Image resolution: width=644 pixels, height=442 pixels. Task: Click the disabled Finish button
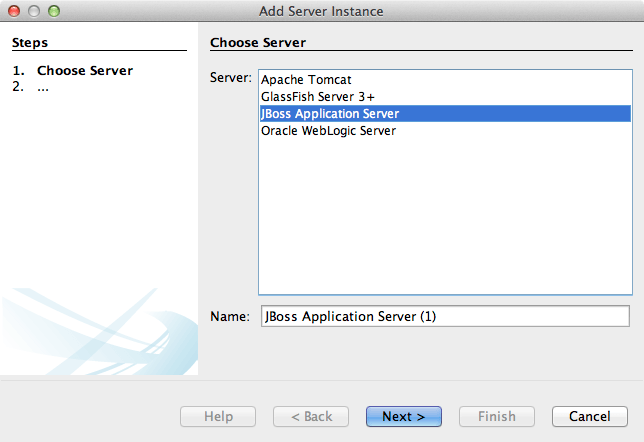[497, 417]
